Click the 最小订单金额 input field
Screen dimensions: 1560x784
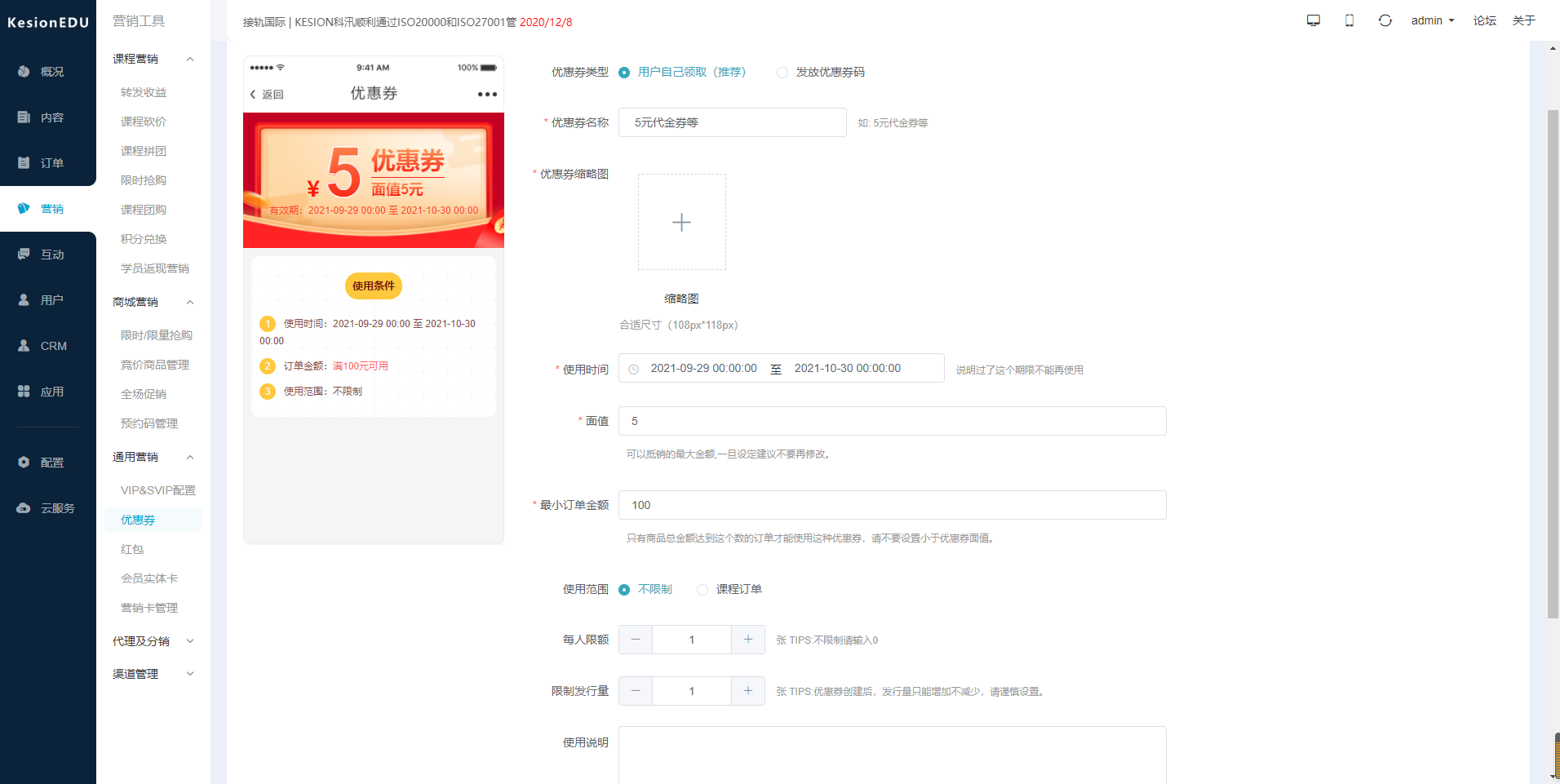892,505
